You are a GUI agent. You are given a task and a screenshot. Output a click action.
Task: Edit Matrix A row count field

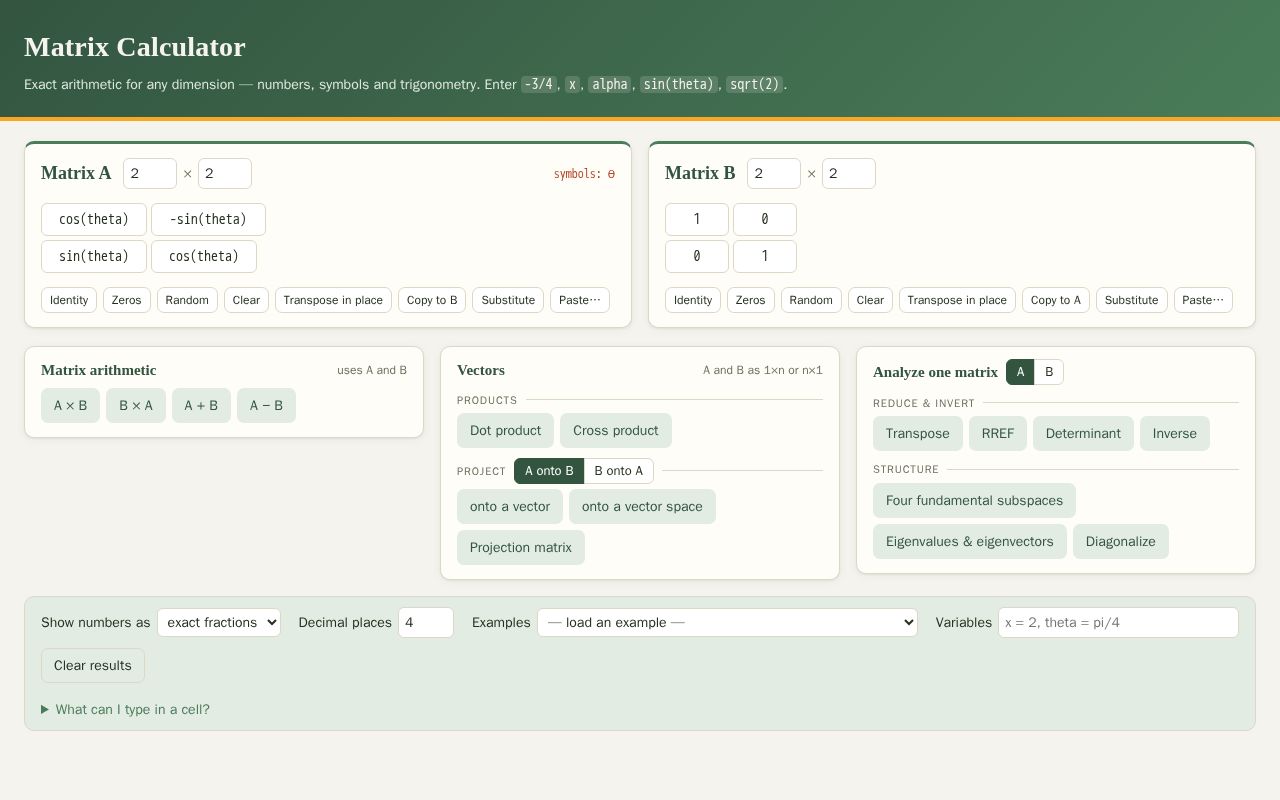point(150,173)
